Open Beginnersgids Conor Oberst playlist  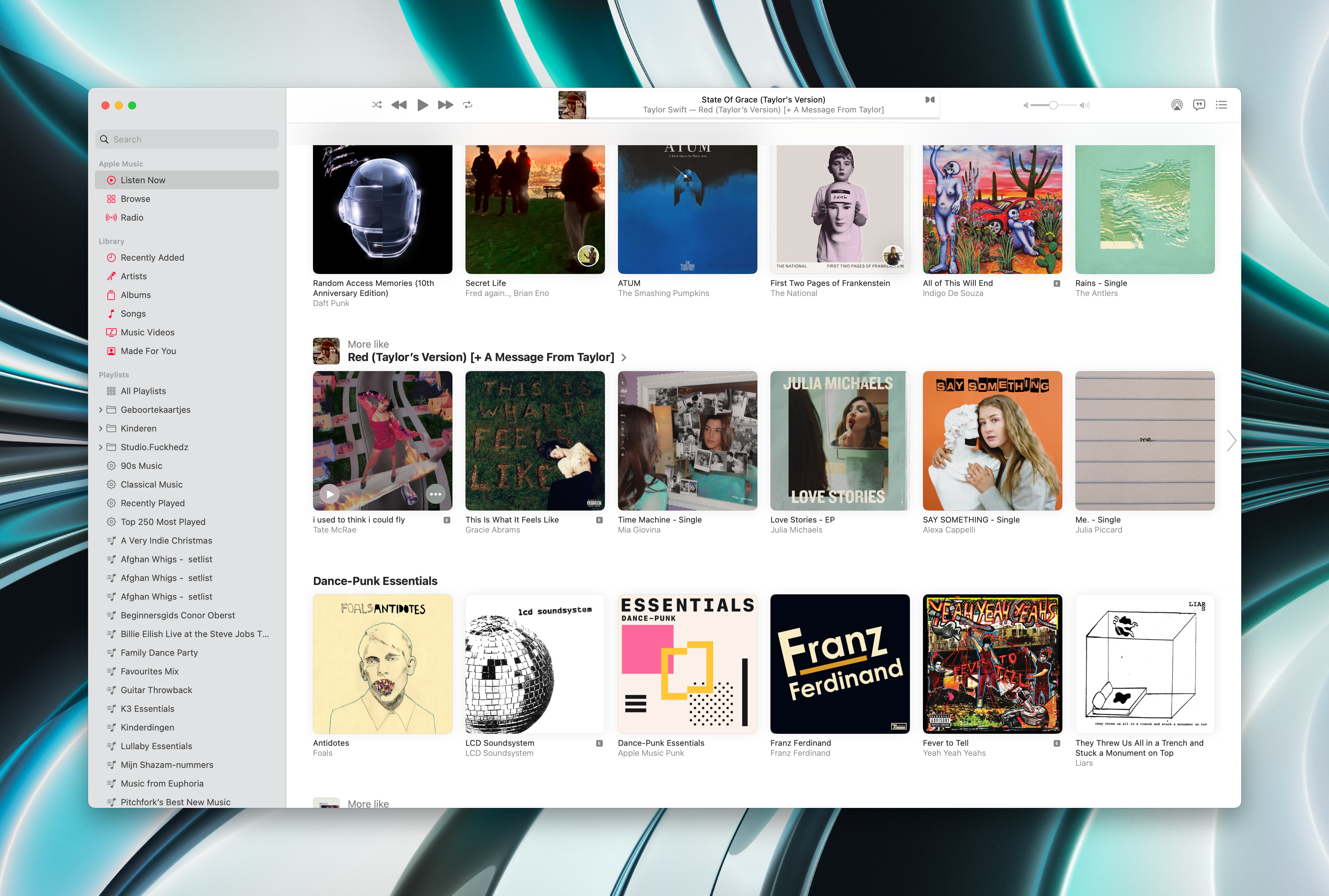click(187, 615)
